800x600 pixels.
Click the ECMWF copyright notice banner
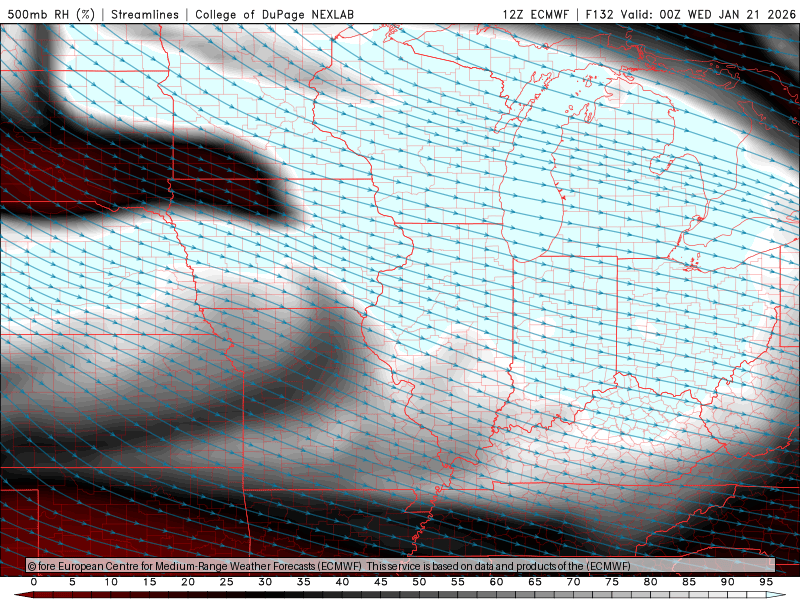click(401, 566)
